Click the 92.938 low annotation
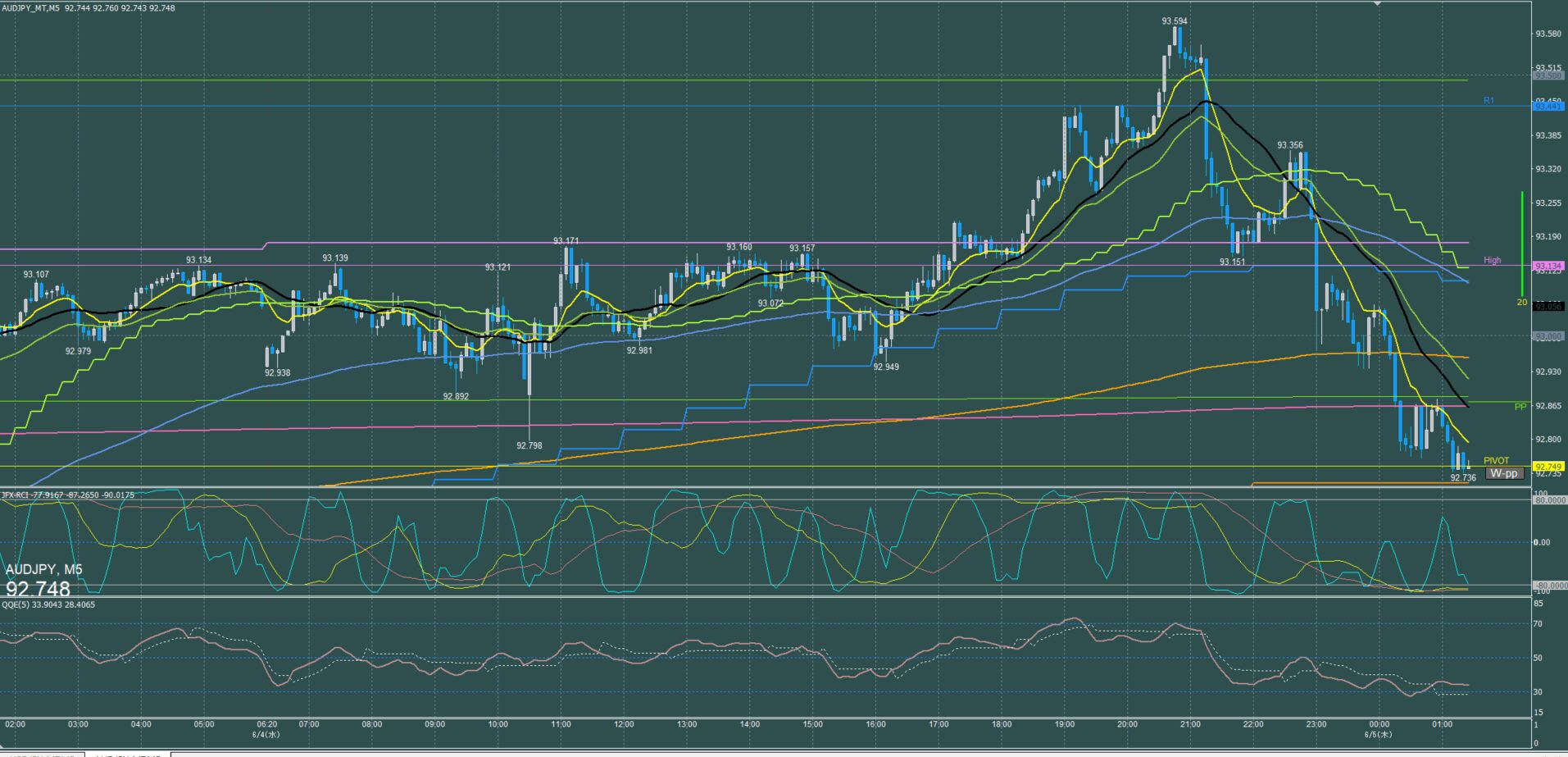This screenshot has width=1568, height=757. click(x=277, y=373)
